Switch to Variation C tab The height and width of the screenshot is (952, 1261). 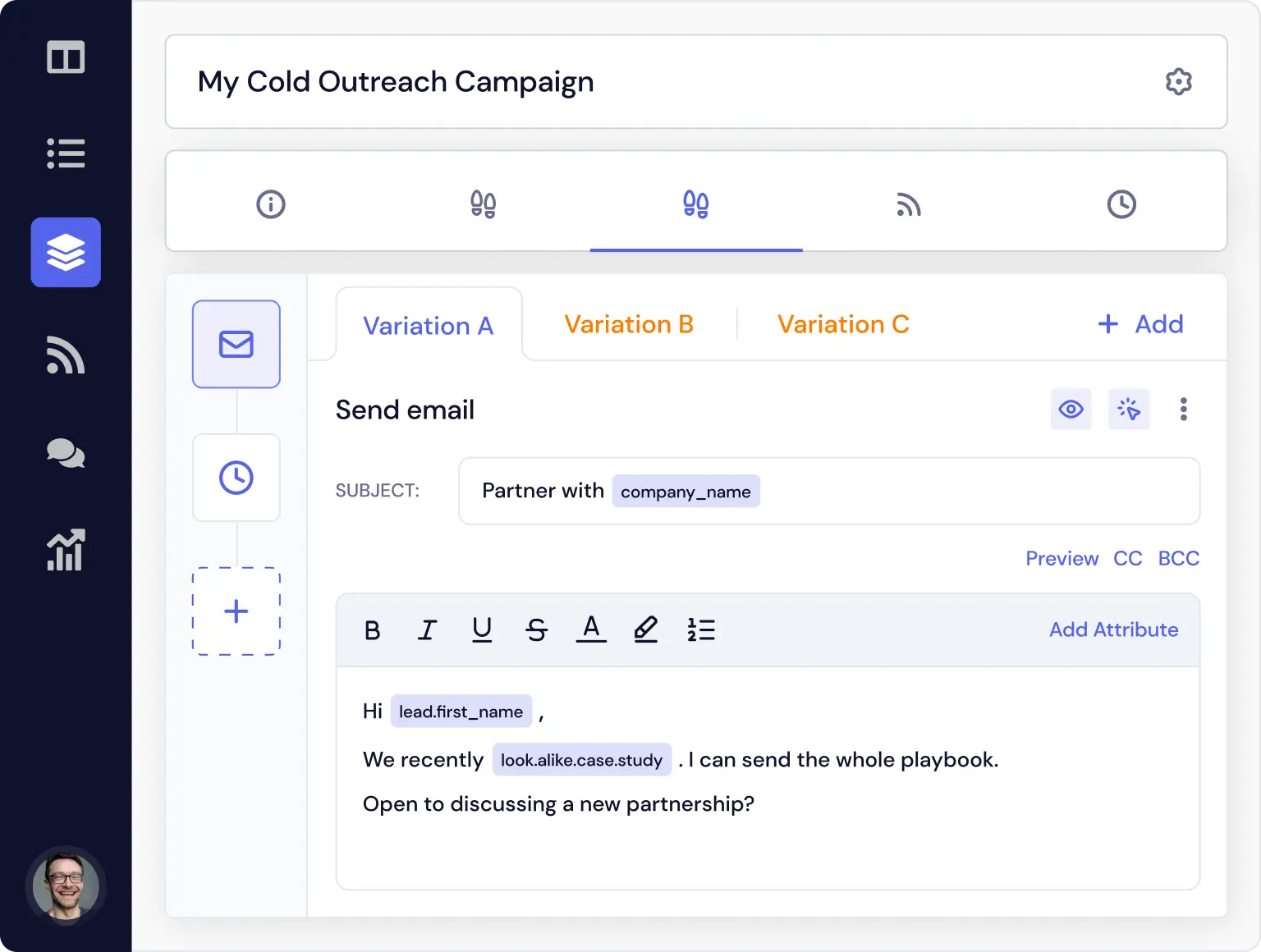pos(843,324)
